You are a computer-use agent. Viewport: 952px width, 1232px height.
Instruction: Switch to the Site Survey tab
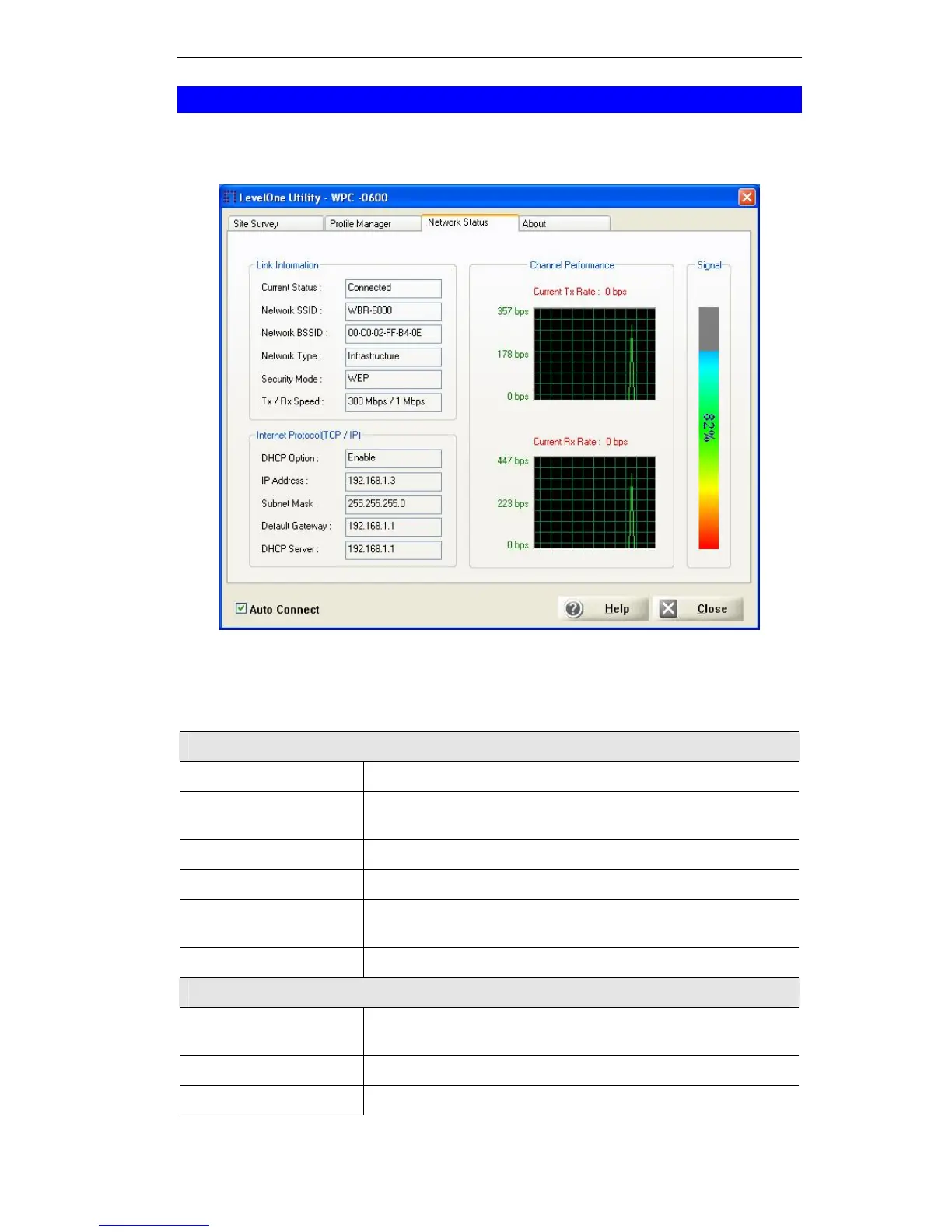tap(275, 224)
